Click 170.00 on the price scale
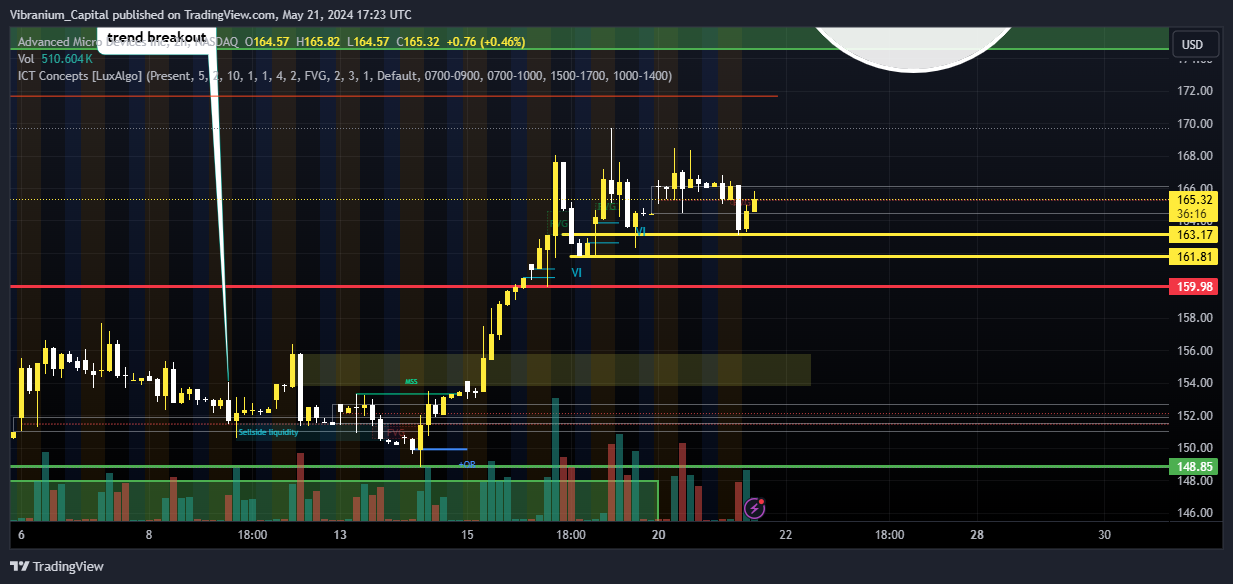 click(x=1195, y=124)
